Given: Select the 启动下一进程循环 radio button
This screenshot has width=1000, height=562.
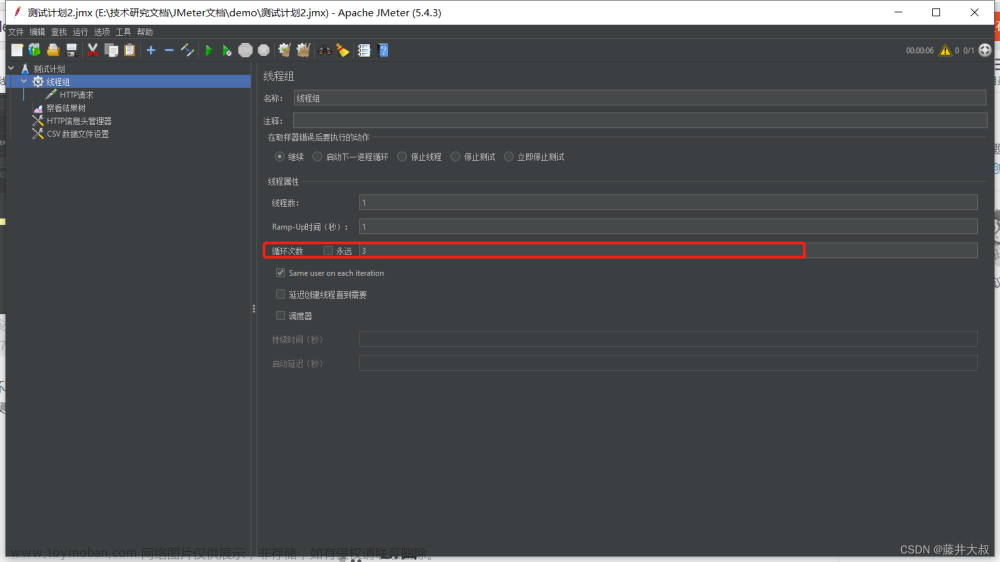Looking at the screenshot, I should [x=317, y=157].
